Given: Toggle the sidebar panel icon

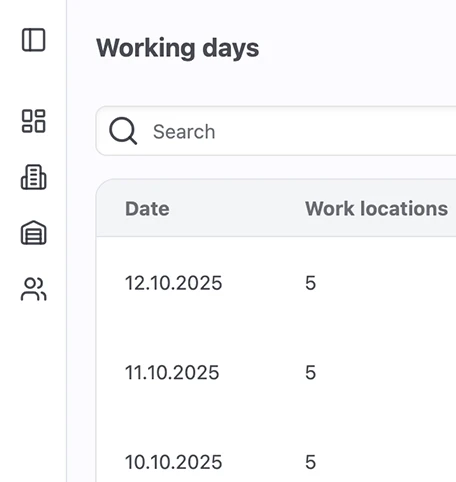Looking at the screenshot, I should 34,40.
